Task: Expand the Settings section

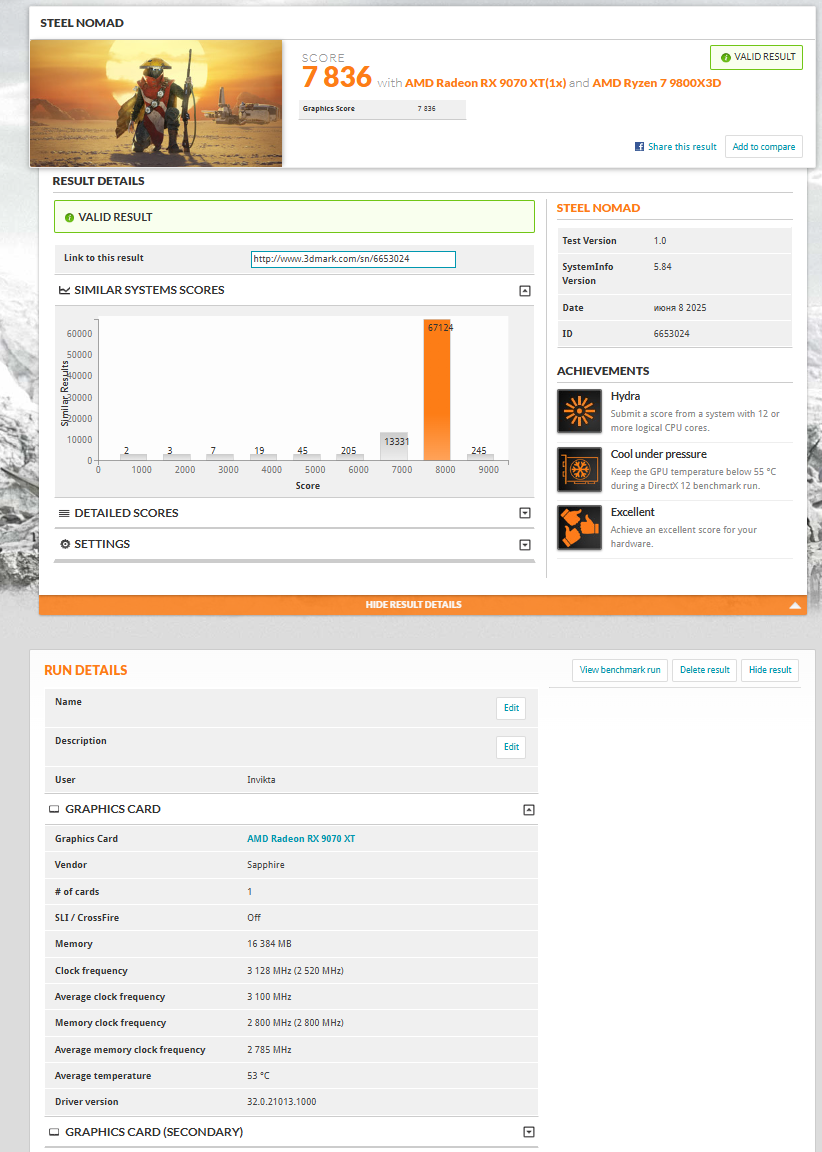Action: coord(524,545)
